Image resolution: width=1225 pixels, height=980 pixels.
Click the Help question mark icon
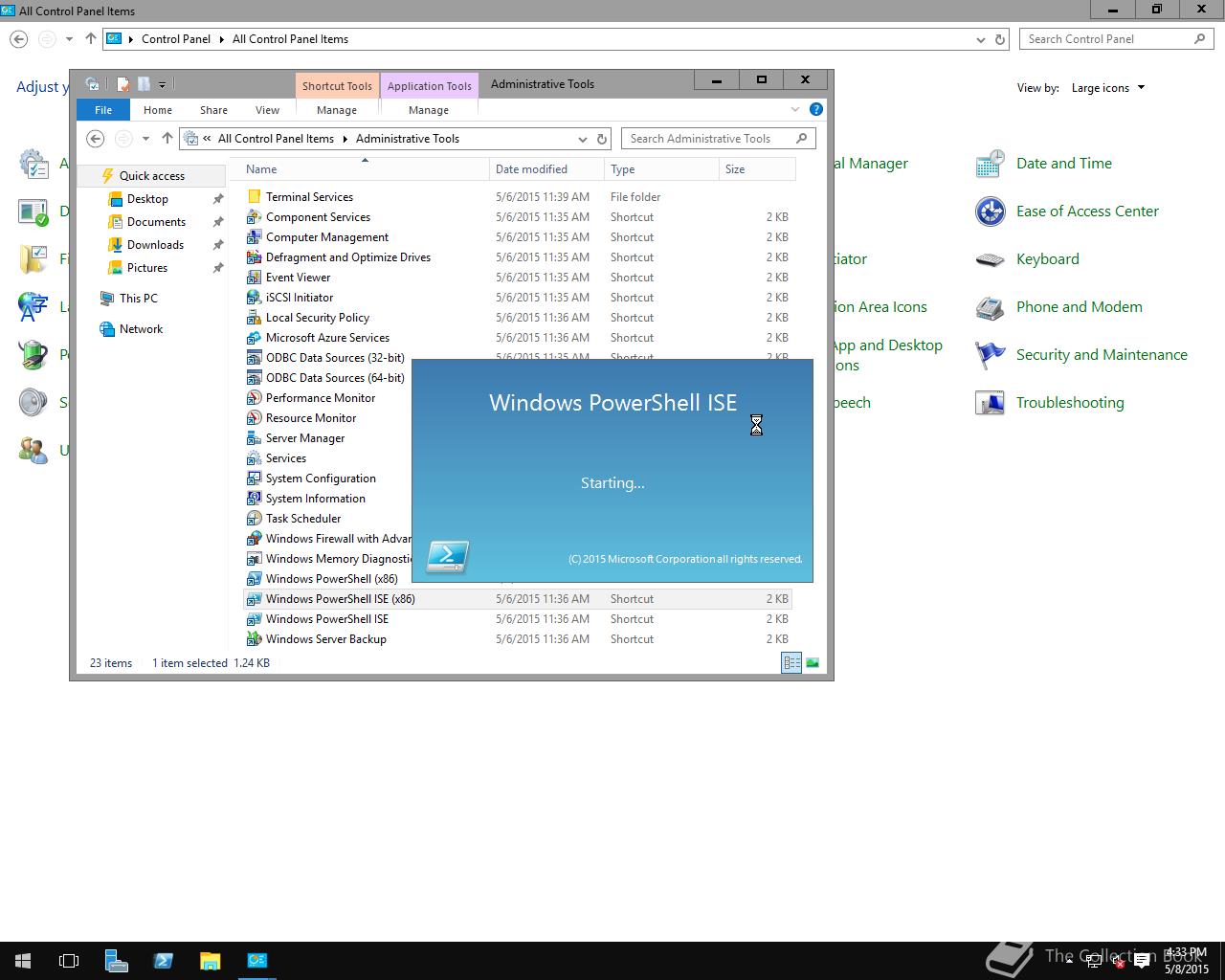[816, 110]
